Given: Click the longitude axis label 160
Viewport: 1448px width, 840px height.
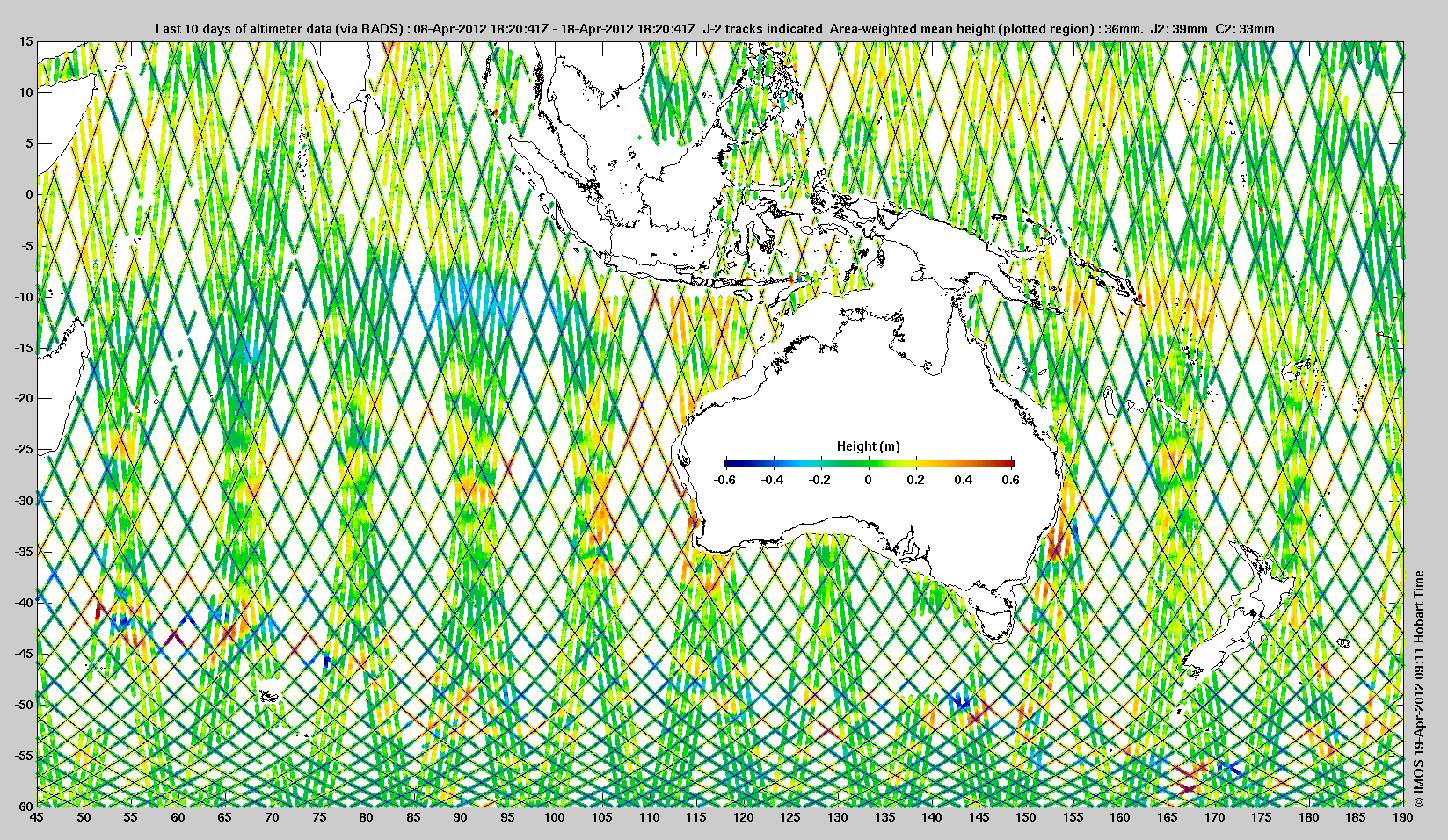Looking at the screenshot, I should click(1120, 817).
